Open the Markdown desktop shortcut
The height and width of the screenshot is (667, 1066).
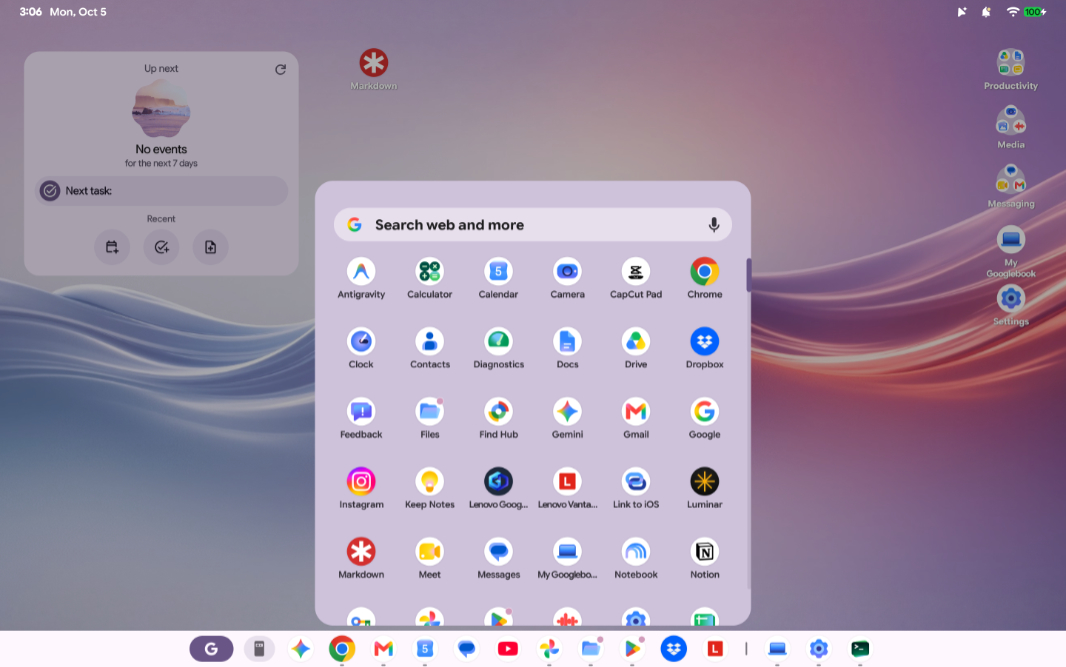[x=373, y=63]
